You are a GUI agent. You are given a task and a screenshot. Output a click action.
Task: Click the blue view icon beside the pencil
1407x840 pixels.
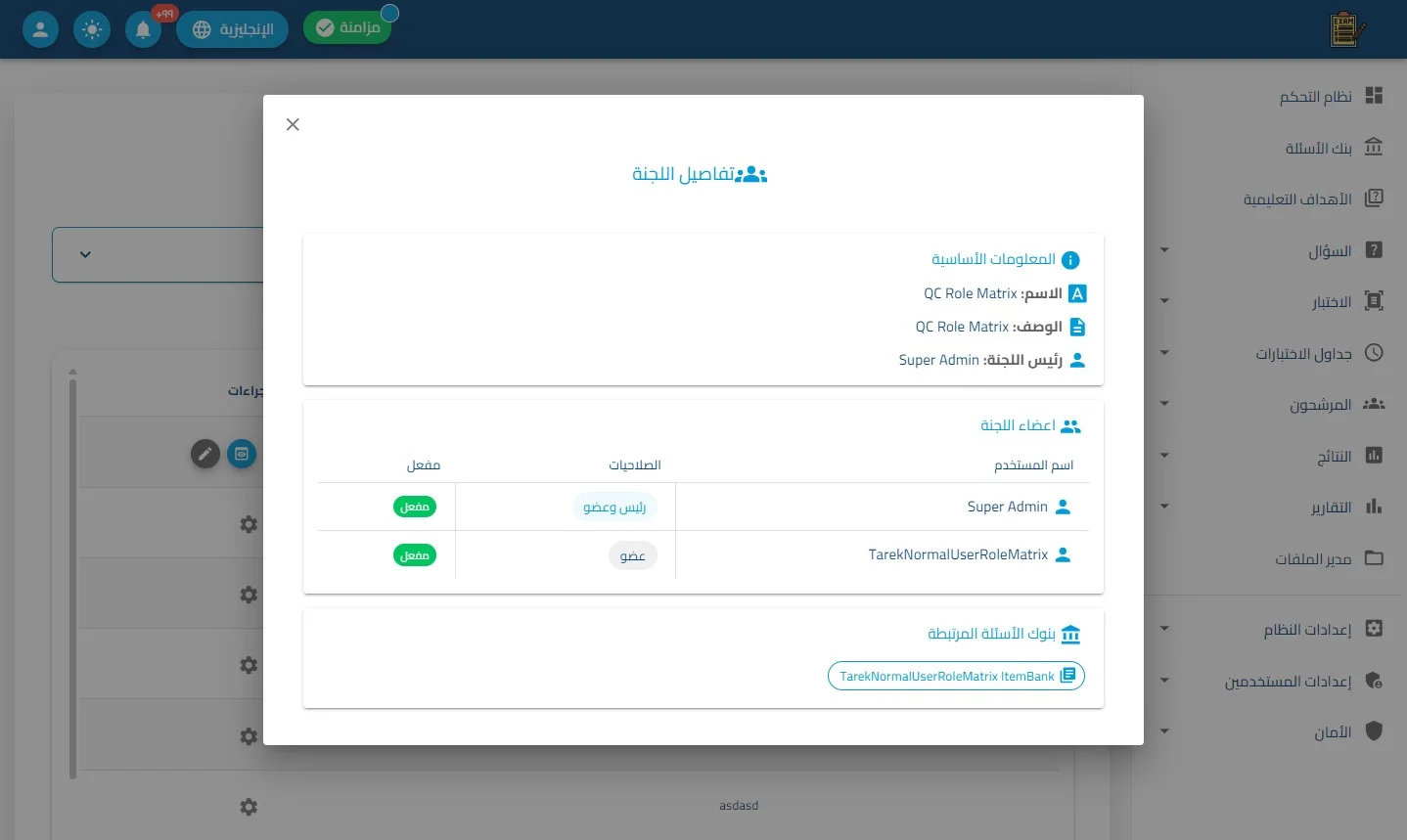coord(242,454)
